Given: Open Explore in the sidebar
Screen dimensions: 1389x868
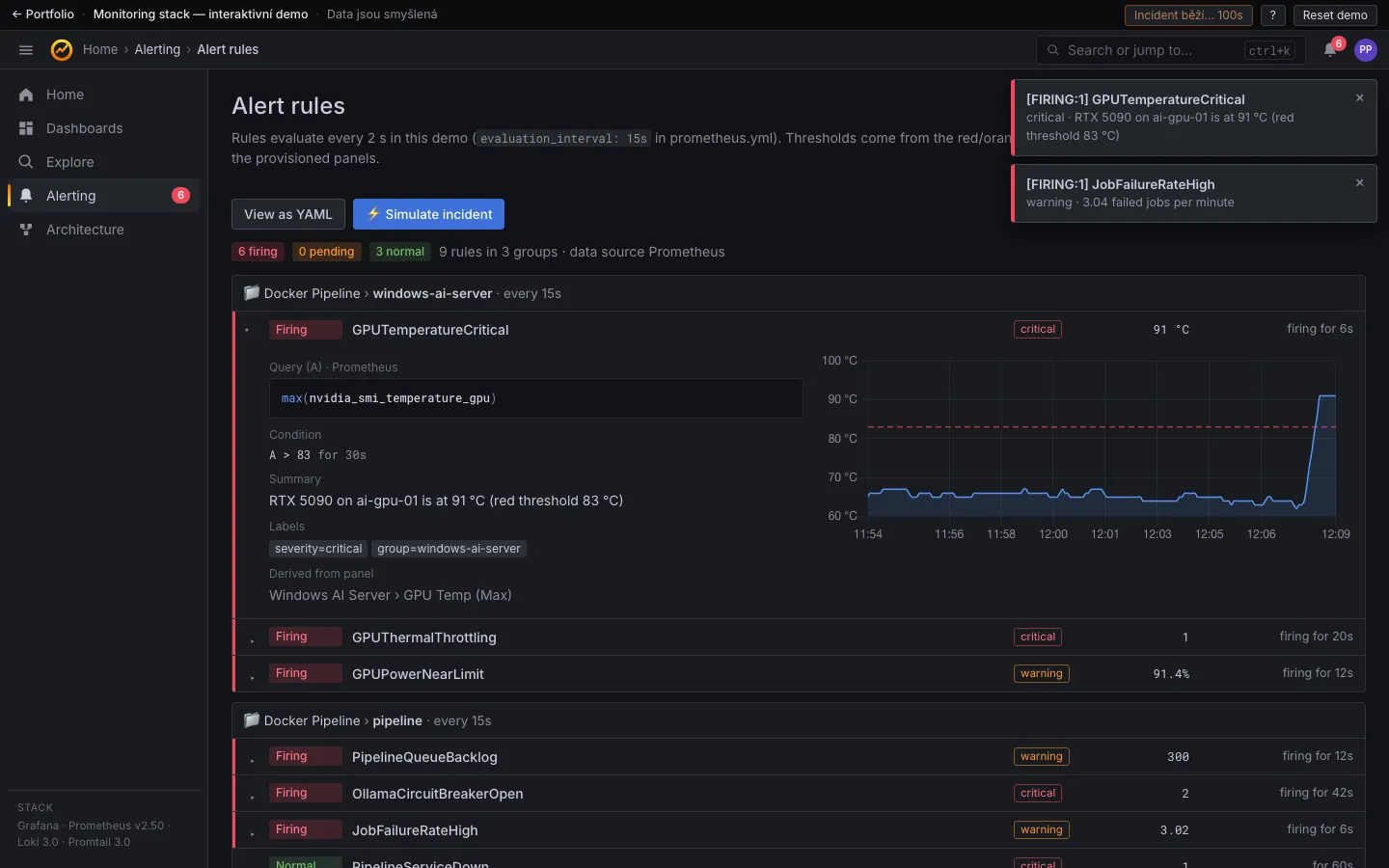Looking at the screenshot, I should click(x=103, y=162).
